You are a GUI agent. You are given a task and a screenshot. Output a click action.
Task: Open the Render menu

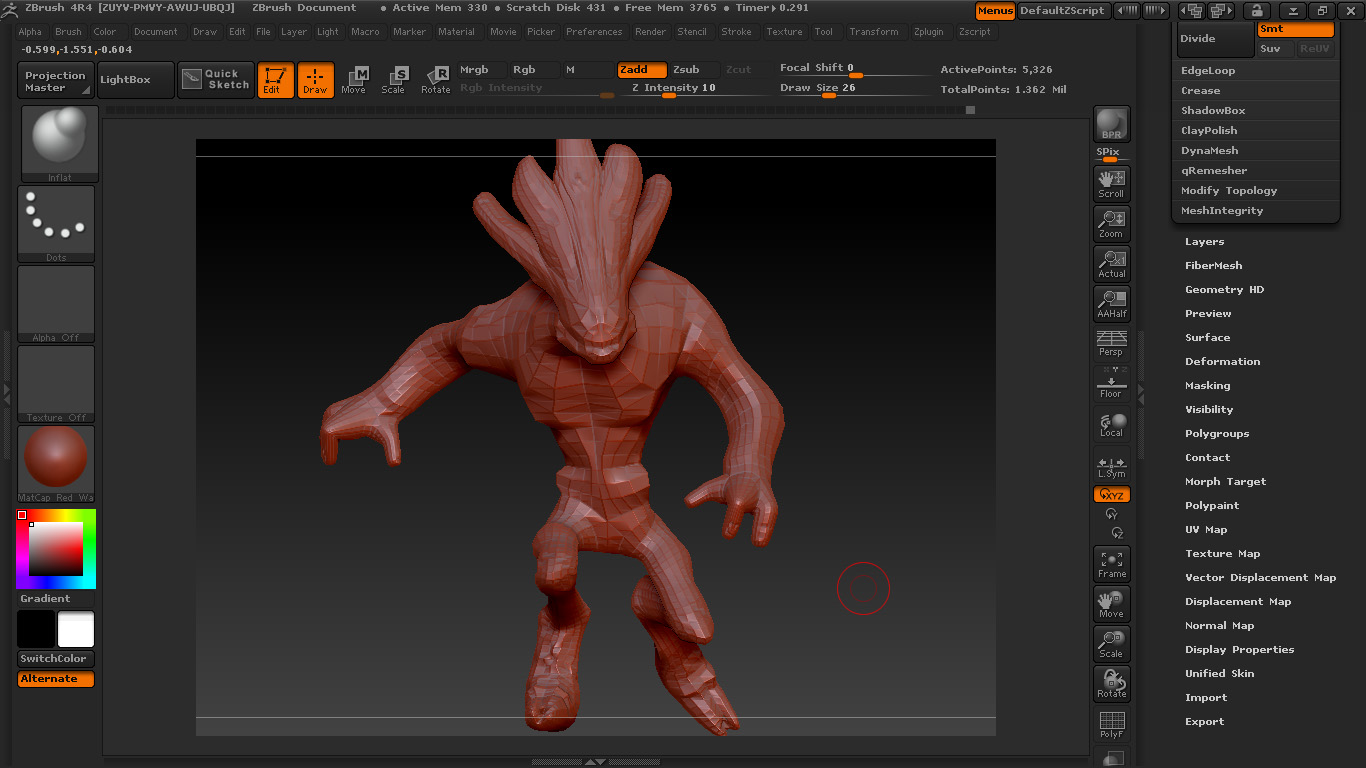point(650,32)
